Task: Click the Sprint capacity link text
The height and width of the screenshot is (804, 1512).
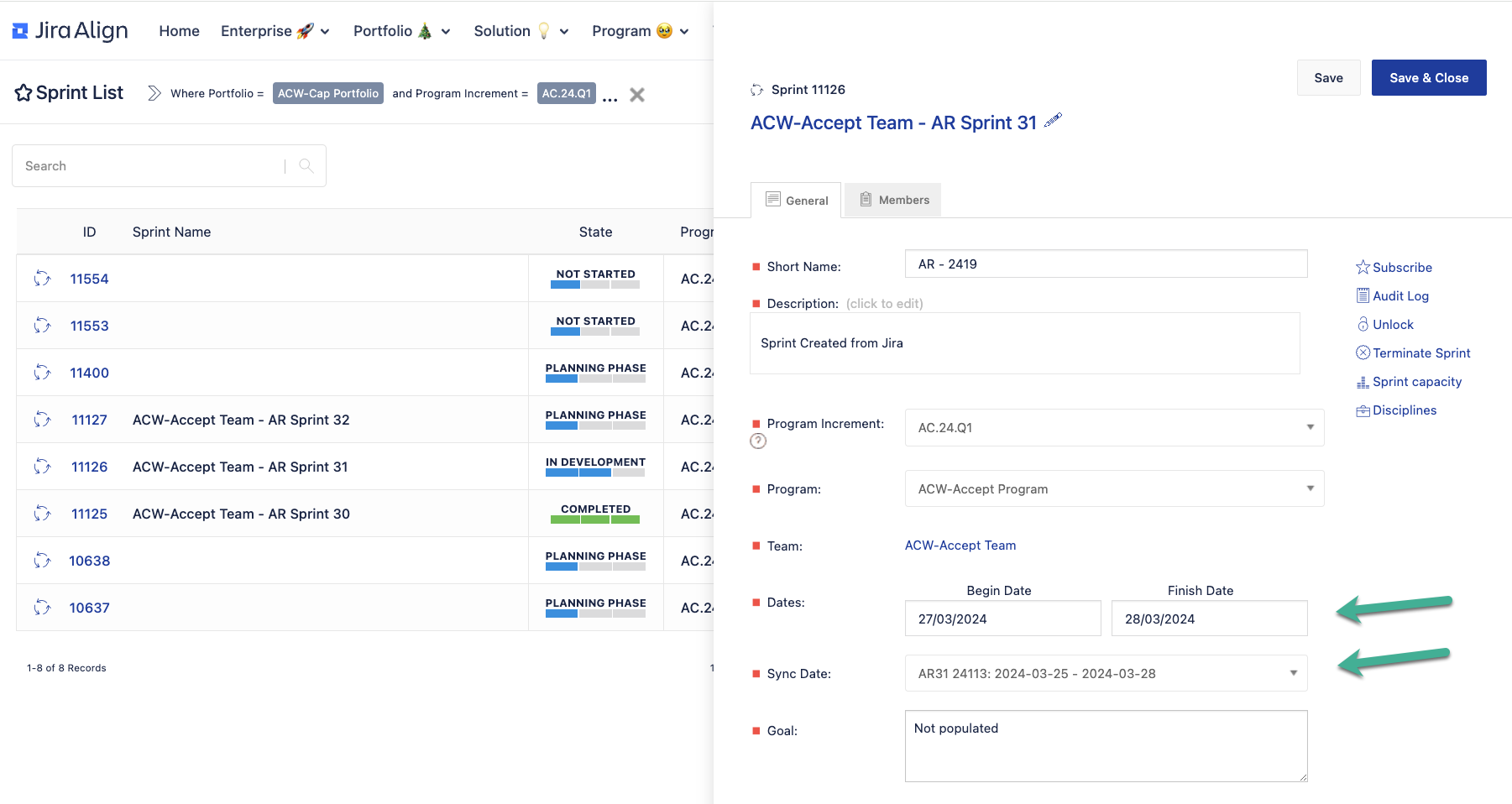Action: tap(1417, 382)
